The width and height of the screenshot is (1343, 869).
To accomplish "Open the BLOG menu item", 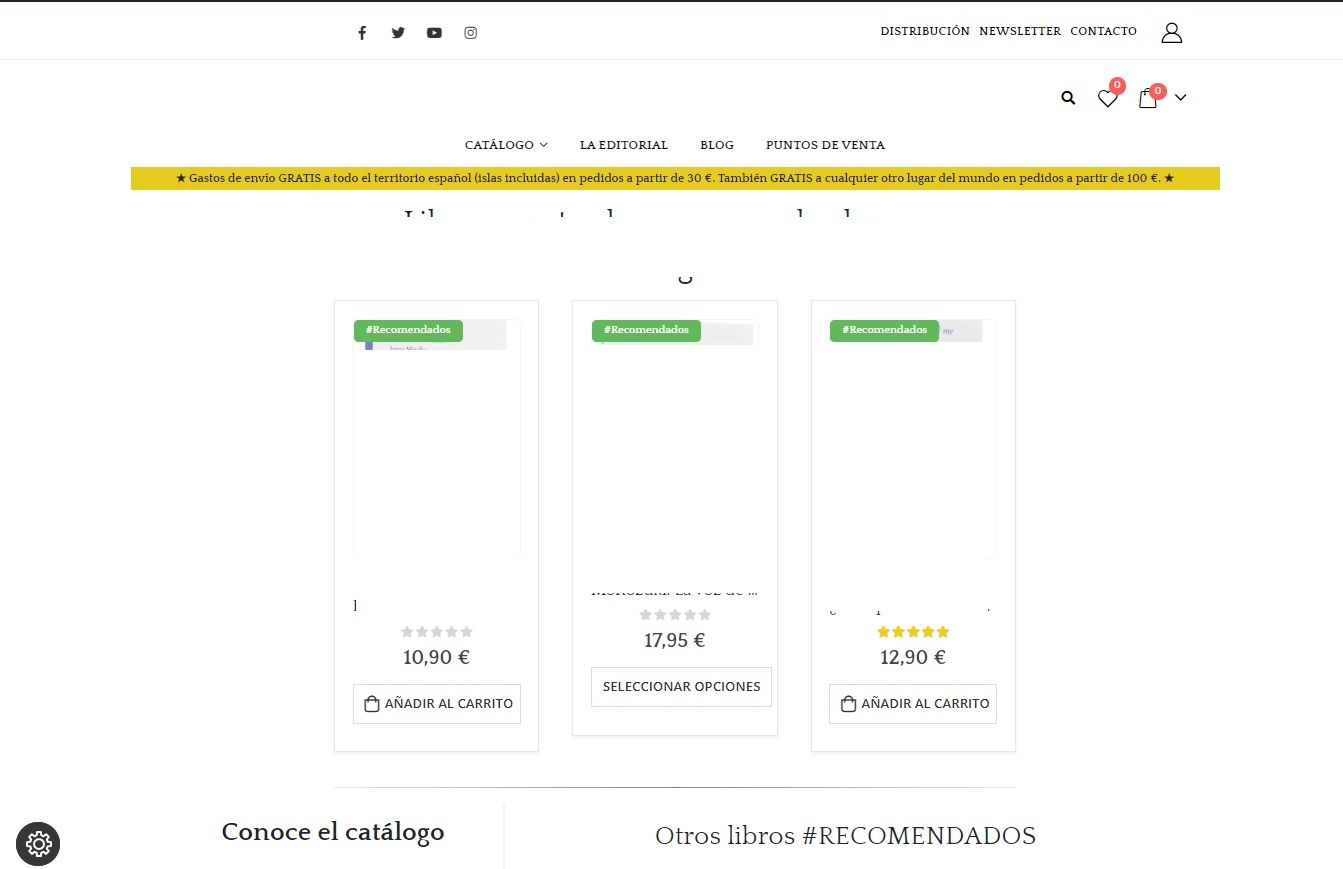I will (x=717, y=145).
